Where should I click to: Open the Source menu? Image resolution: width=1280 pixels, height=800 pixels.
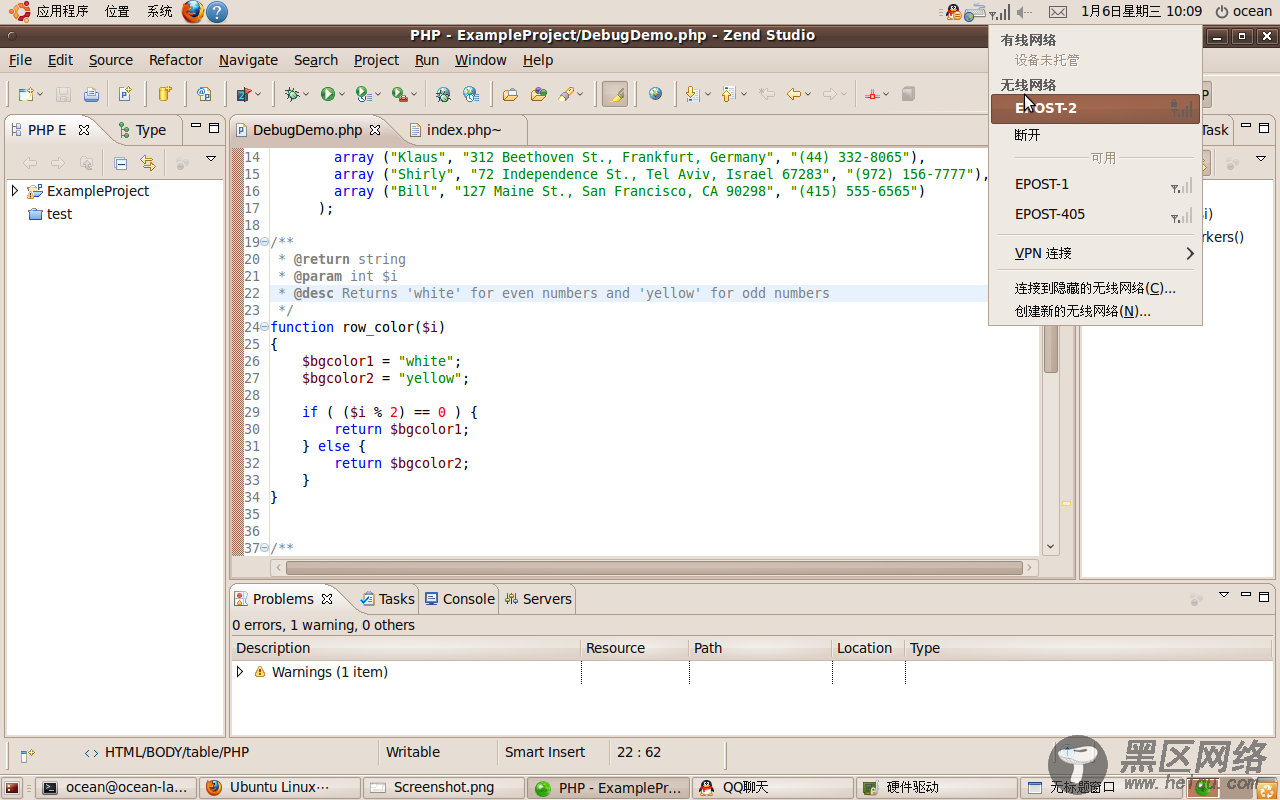coord(111,60)
